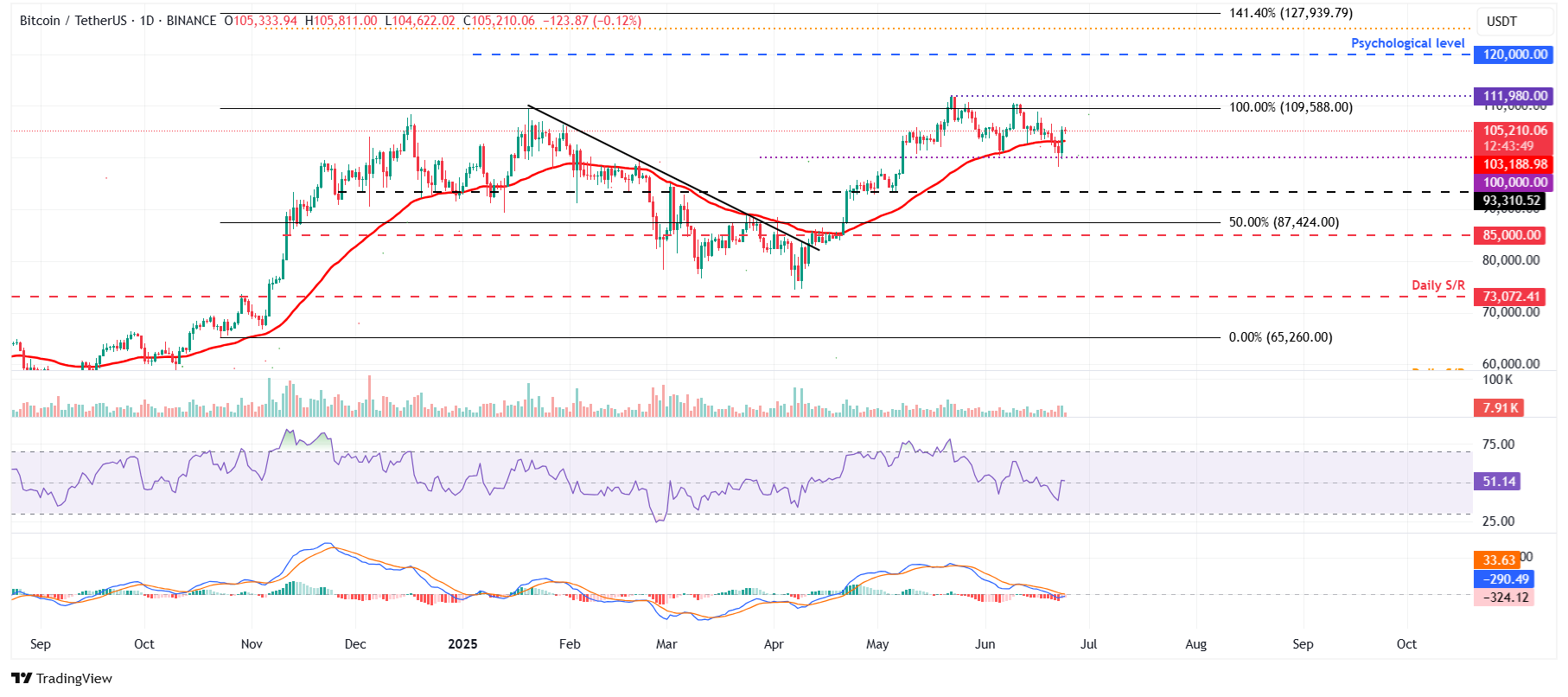Click the black 93,310.52 price label
This screenshot has height=697, width=1568.
(x=1511, y=201)
